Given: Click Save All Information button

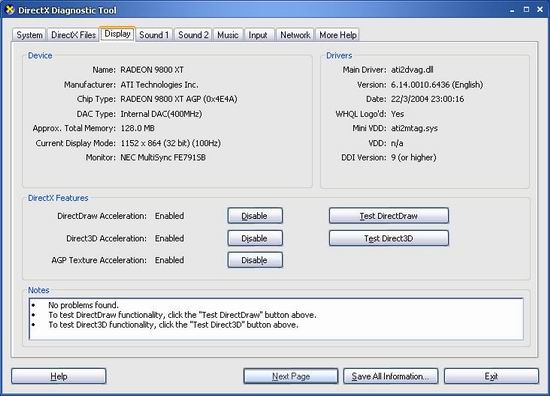Looking at the screenshot, I should pos(390,376).
